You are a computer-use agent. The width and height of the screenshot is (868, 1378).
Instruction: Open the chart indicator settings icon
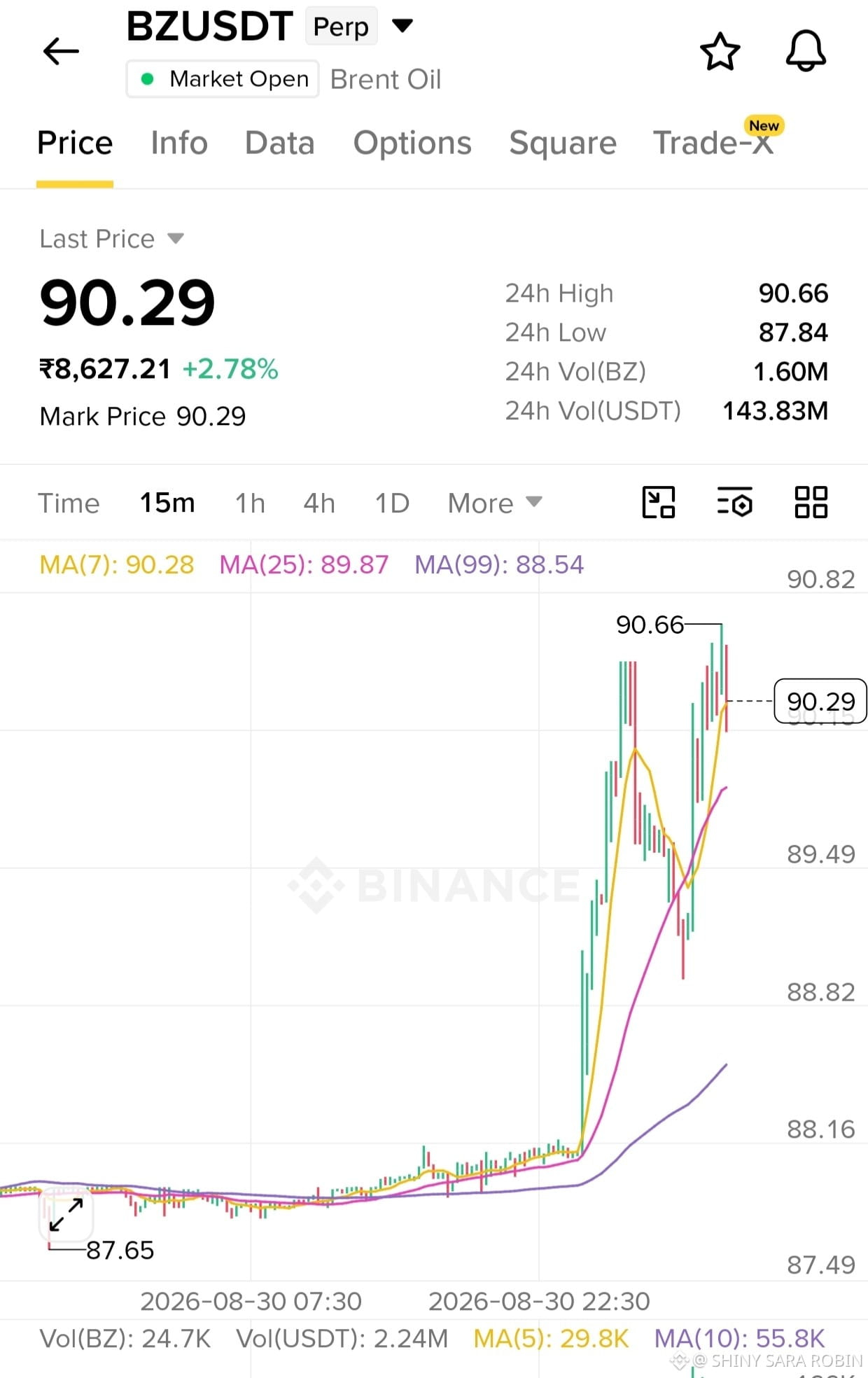[734, 502]
